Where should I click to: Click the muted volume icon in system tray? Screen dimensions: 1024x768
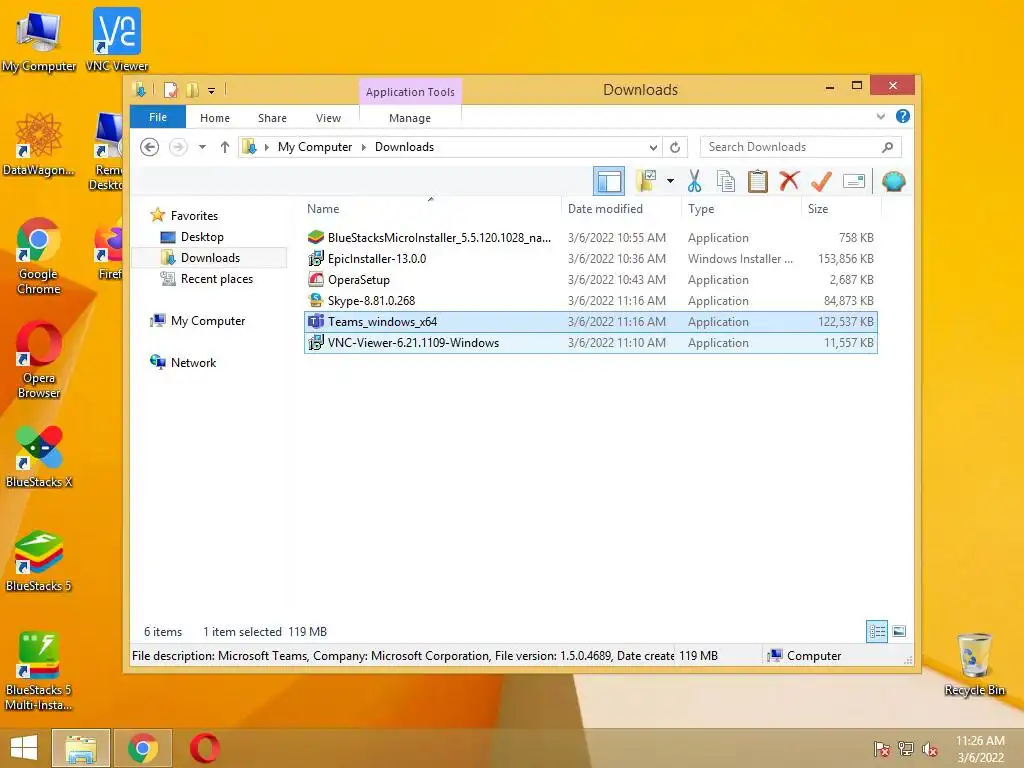coord(930,749)
